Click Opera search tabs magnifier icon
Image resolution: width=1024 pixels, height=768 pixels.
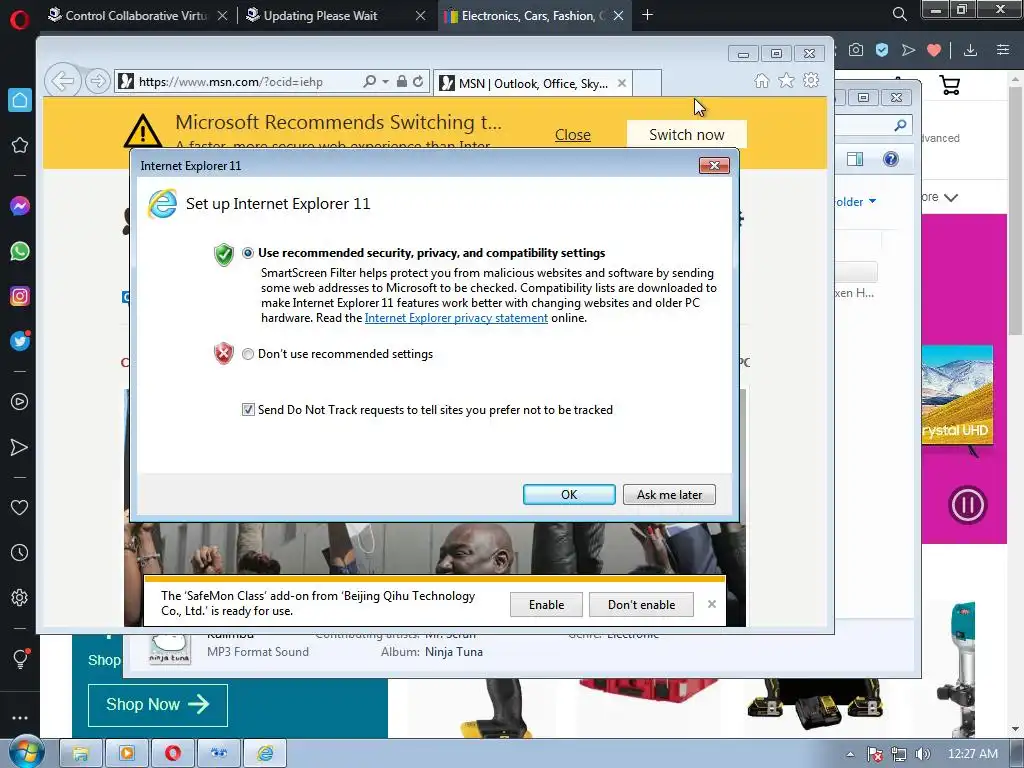pos(900,14)
